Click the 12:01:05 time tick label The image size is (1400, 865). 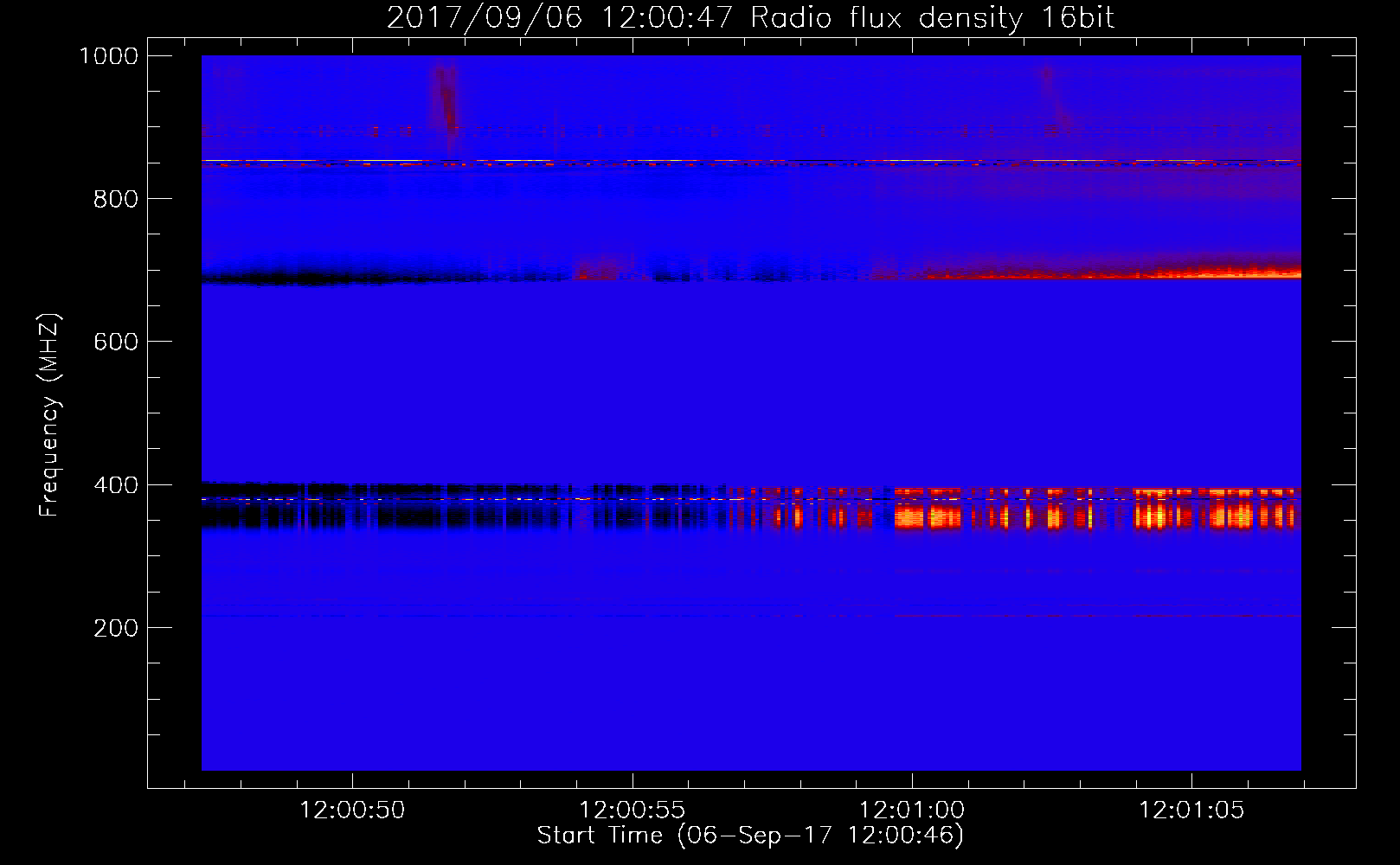(x=1191, y=811)
